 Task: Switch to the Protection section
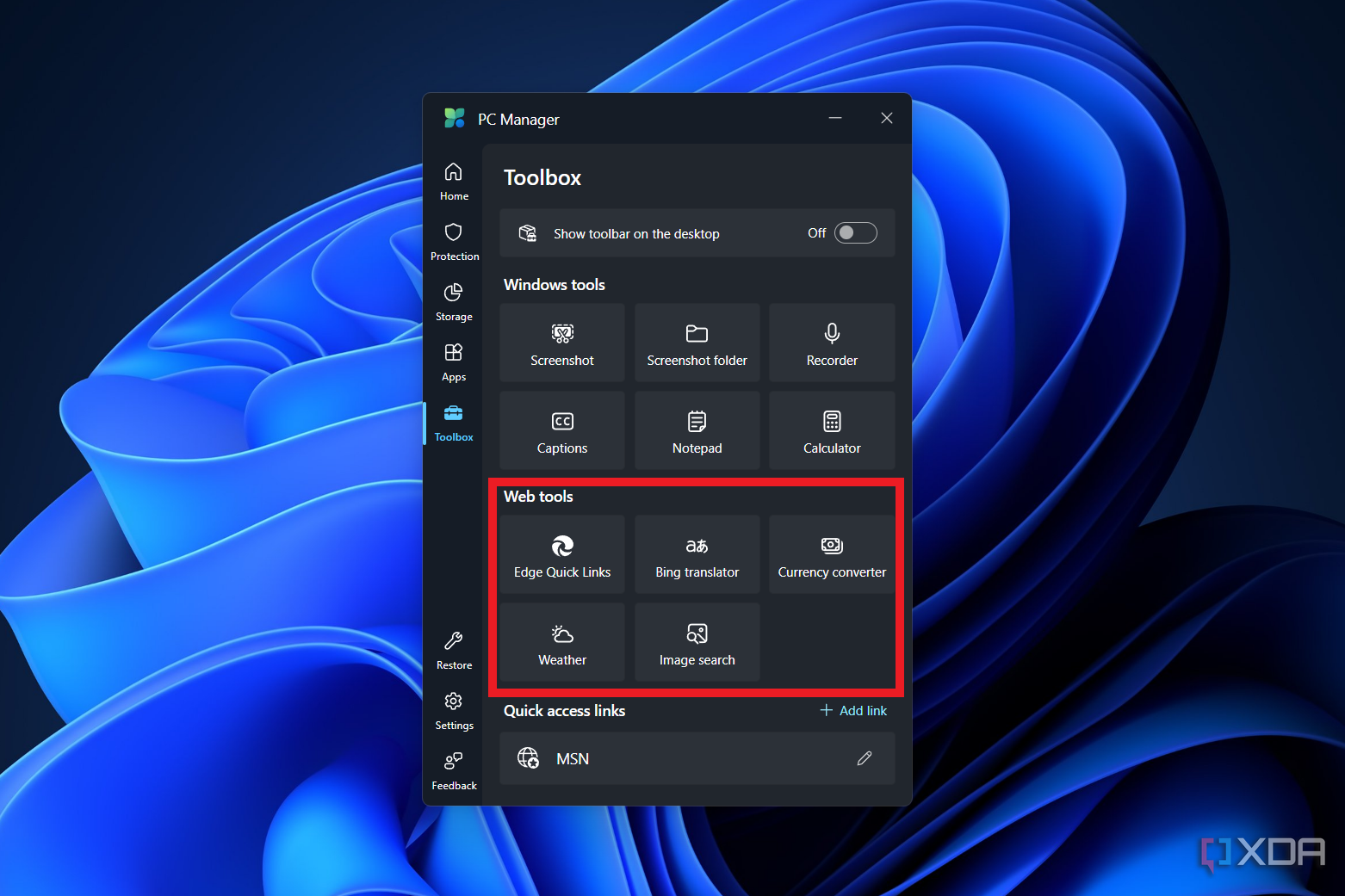pyautogui.click(x=454, y=242)
